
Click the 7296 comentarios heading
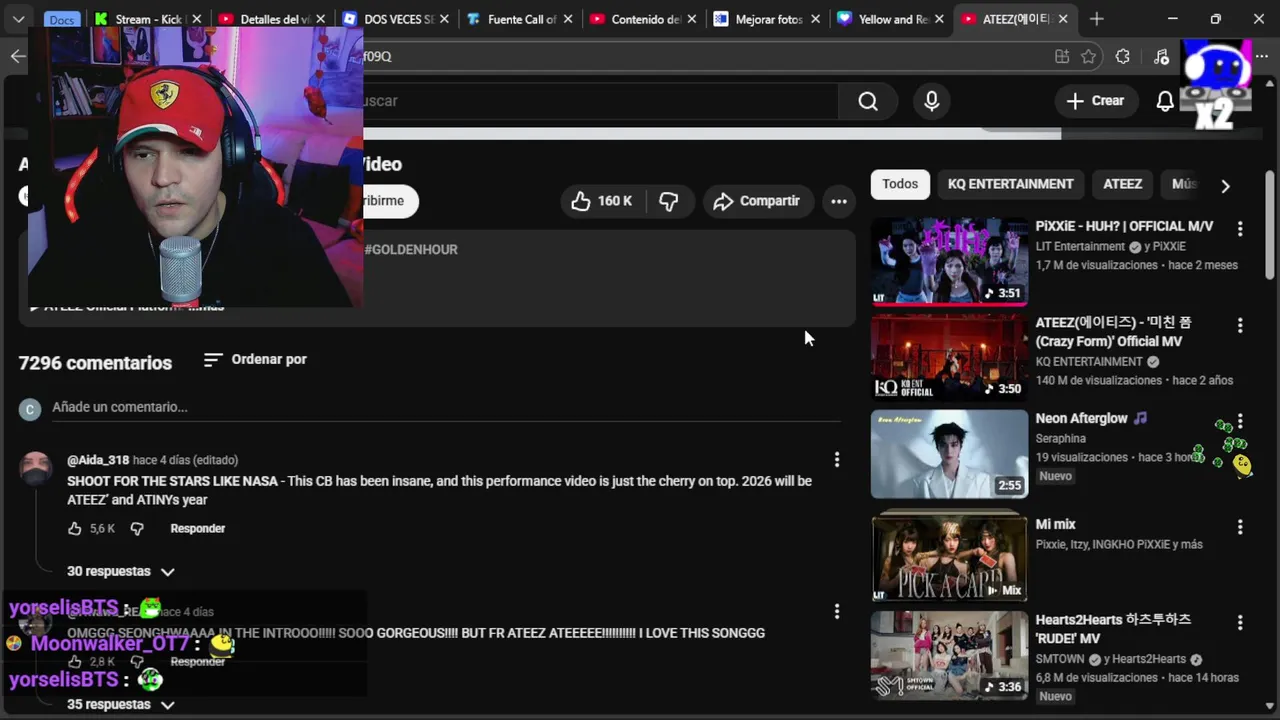[x=95, y=363]
